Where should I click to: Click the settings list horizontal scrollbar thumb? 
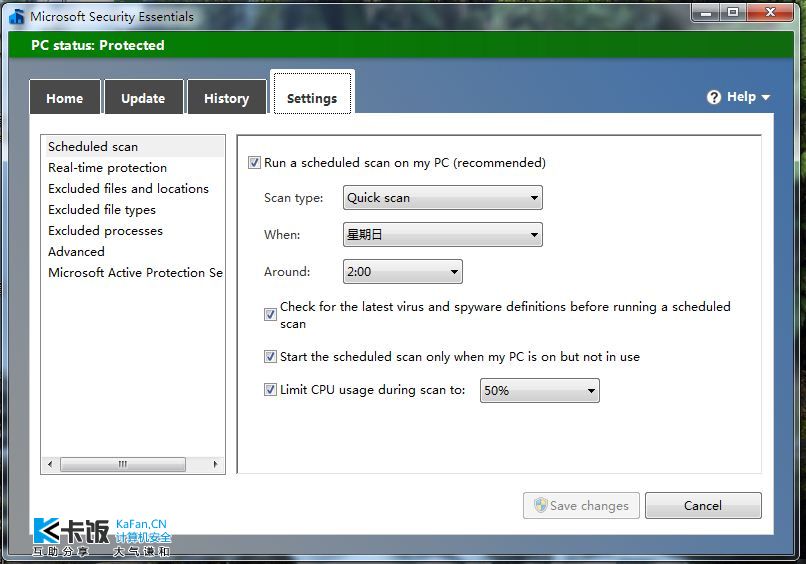(123, 464)
